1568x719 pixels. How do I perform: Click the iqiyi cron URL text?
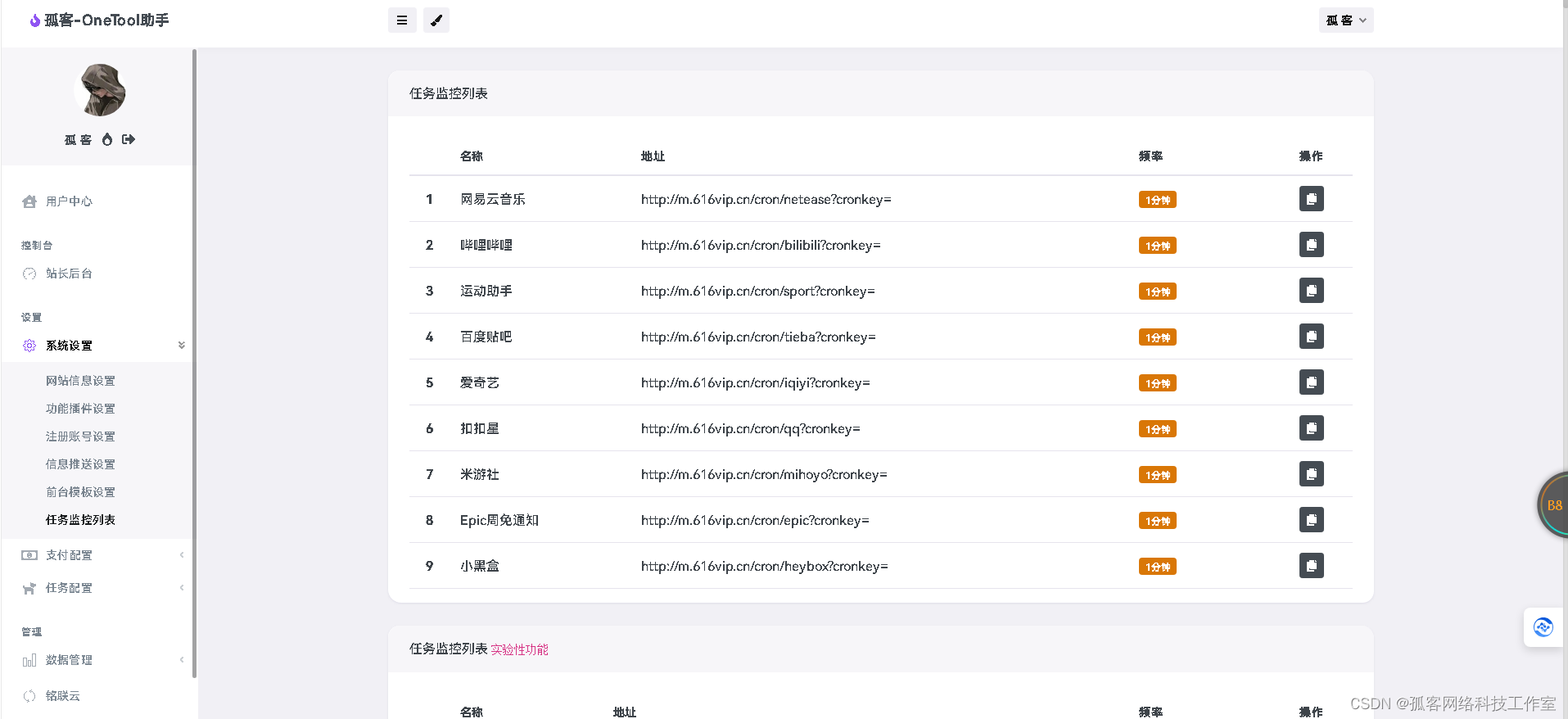[756, 383]
